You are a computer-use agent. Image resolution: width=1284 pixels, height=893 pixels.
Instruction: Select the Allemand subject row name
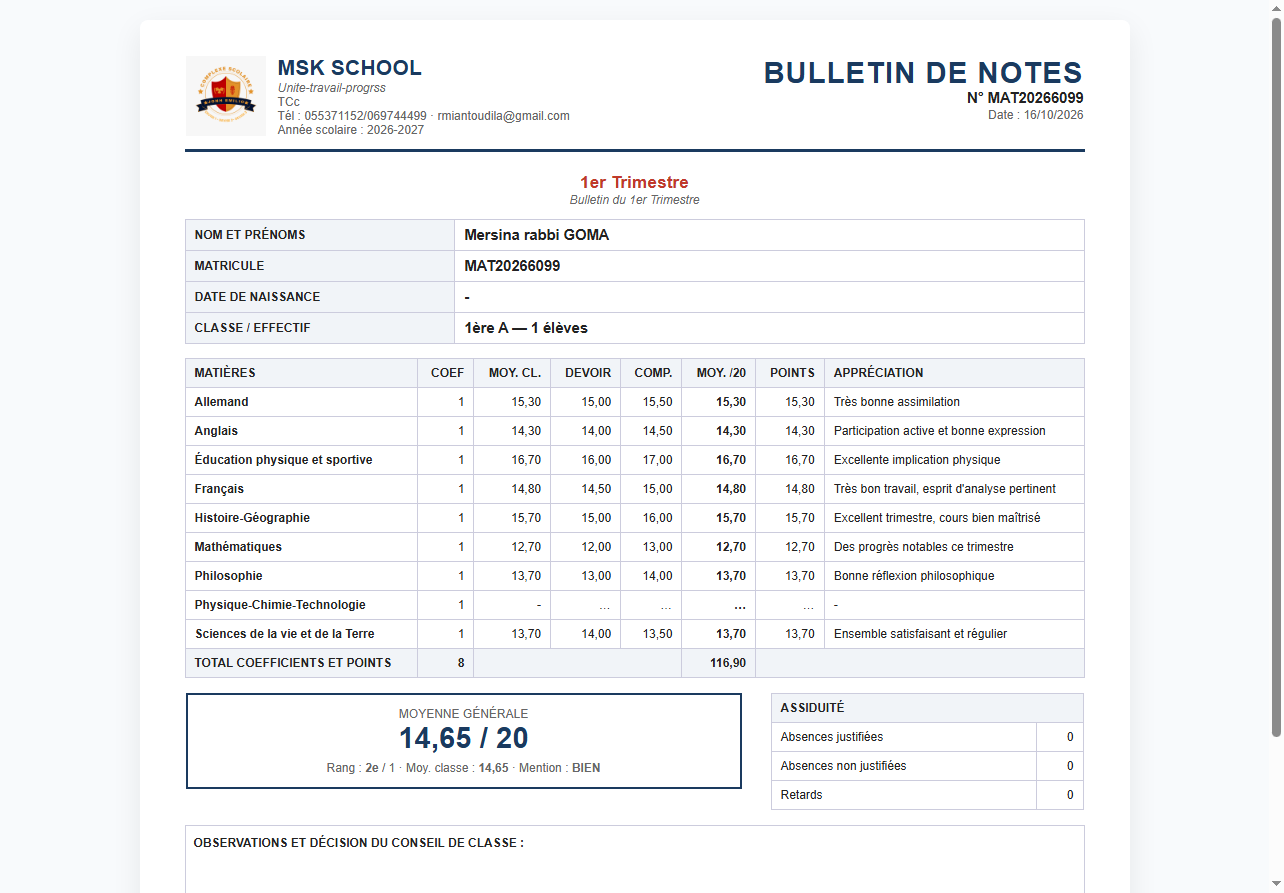(222, 402)
